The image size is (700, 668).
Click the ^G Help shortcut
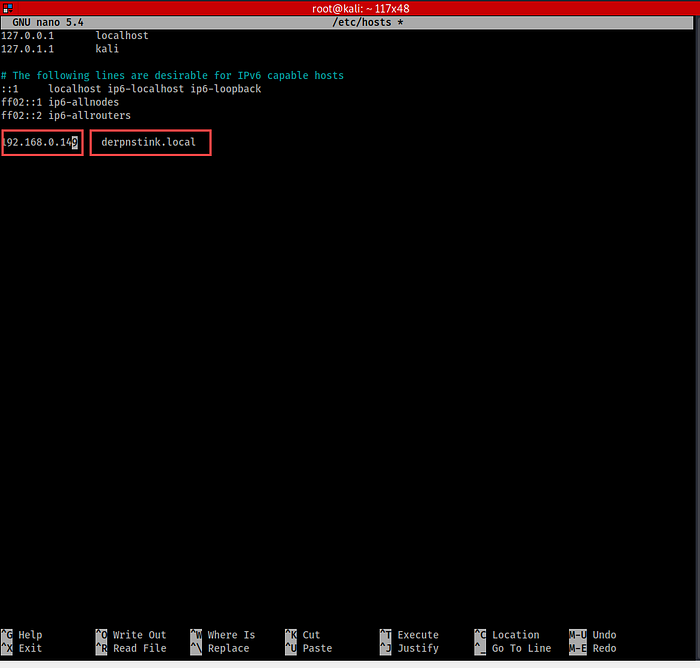pos(22,635)
